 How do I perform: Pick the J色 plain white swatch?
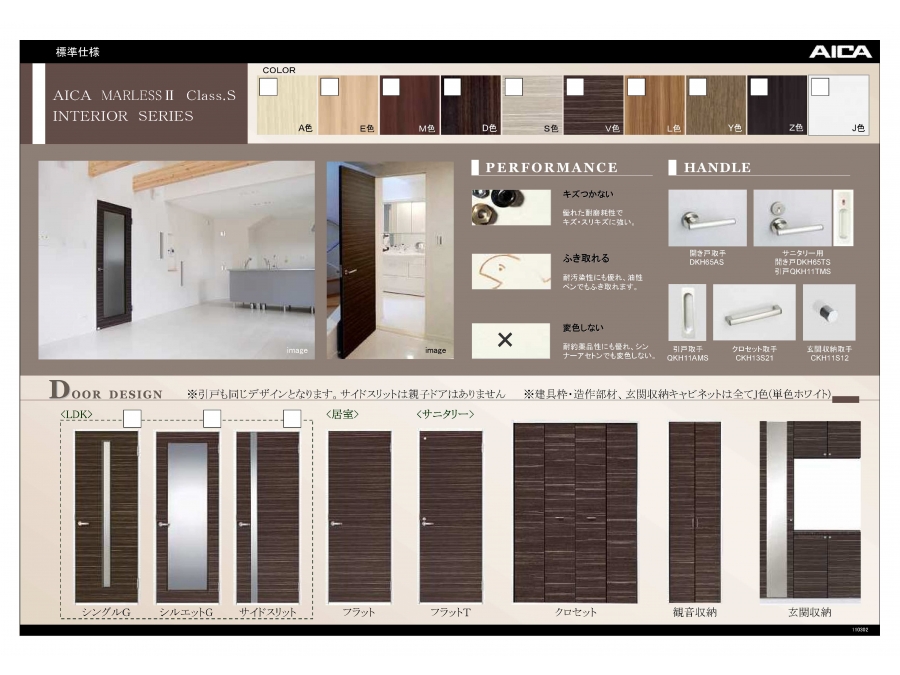tap(839, 105)
